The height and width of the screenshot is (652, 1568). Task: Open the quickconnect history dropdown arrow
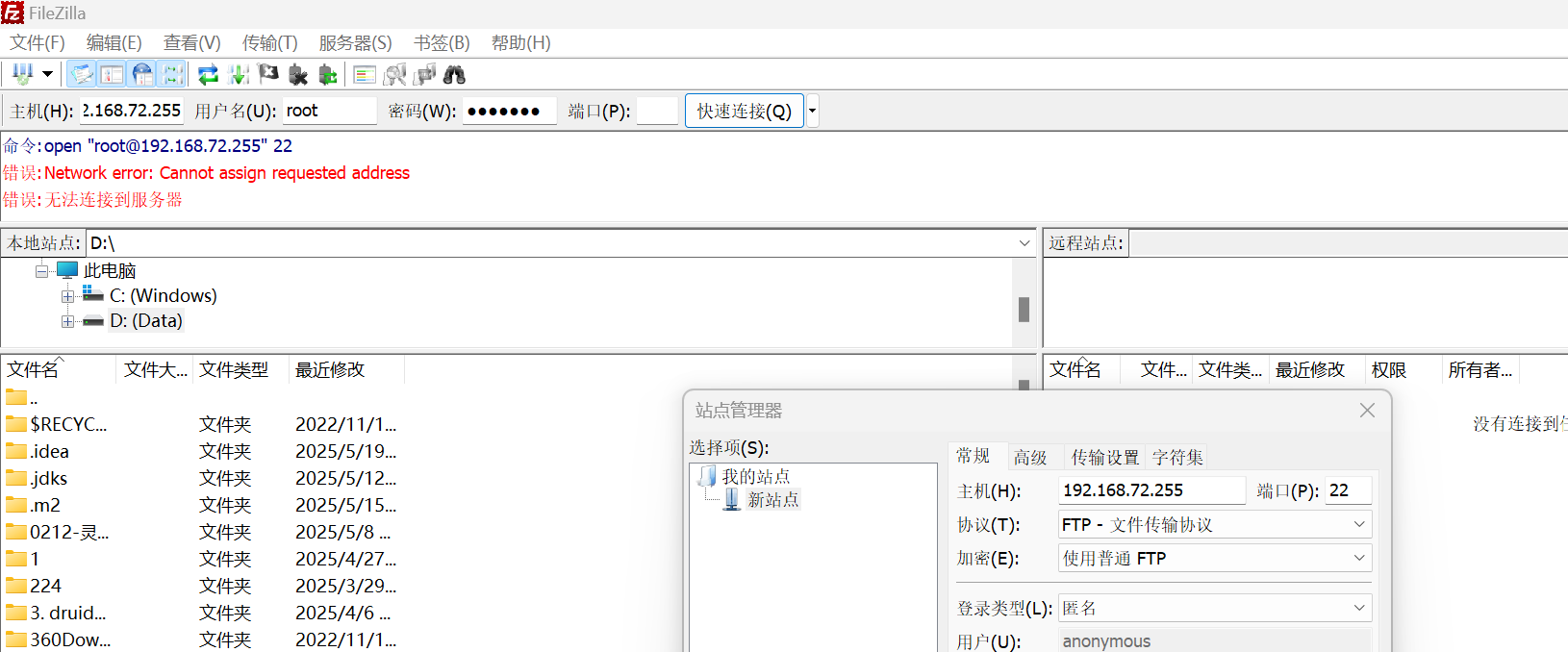812,111
